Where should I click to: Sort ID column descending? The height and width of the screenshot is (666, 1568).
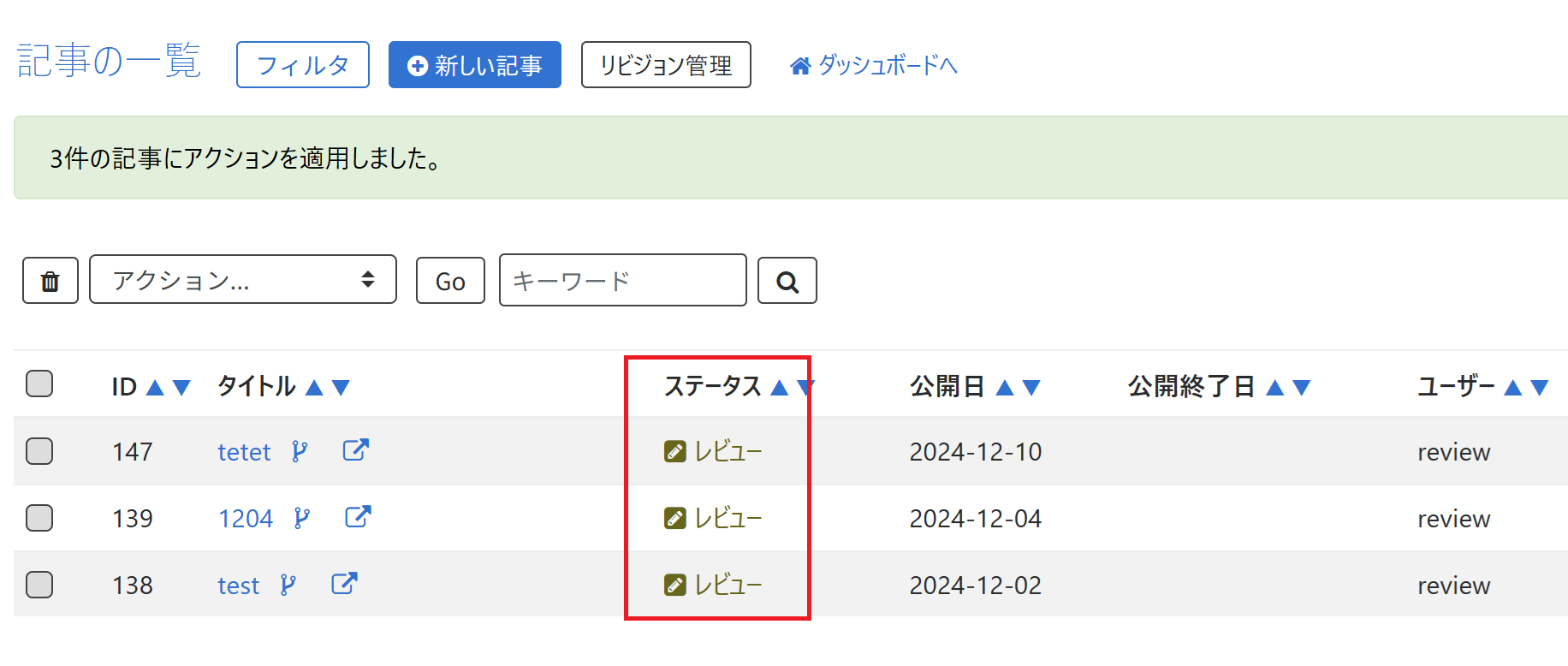coord(181,388)
